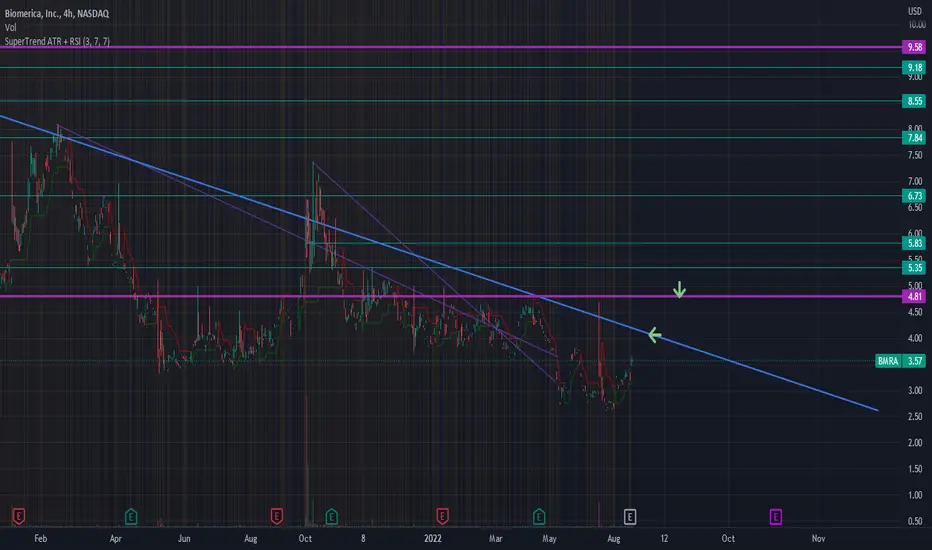Click the Nov time axis label
932x550 pixels.
[x=818, y=539]
